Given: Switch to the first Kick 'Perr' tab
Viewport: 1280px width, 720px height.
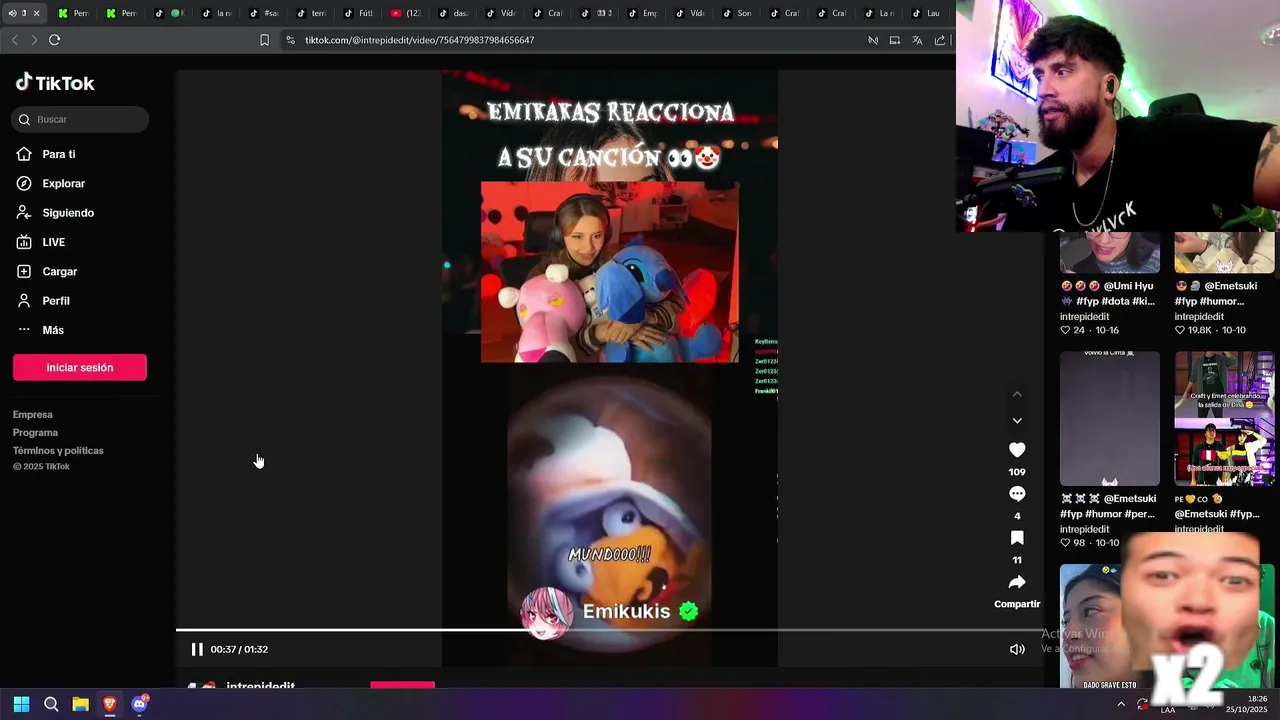Looking at the screenshot, I should point(74,13).
